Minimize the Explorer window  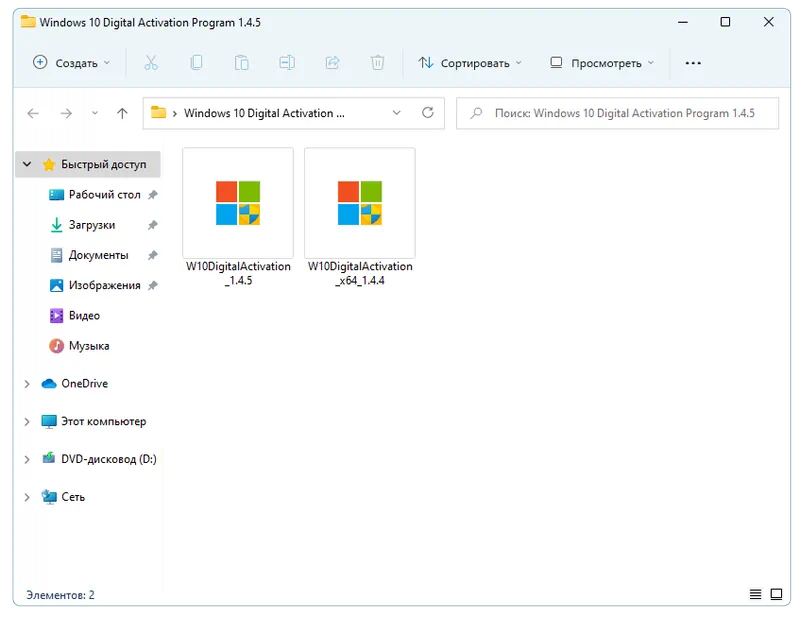coord(683,22)
